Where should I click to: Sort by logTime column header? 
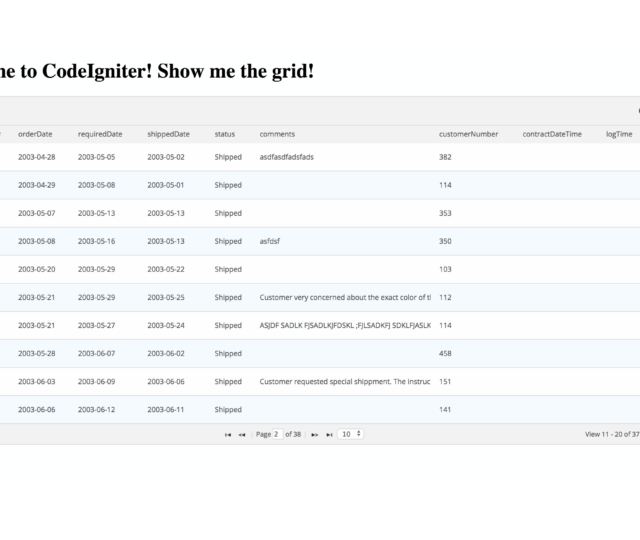point(619,134)
